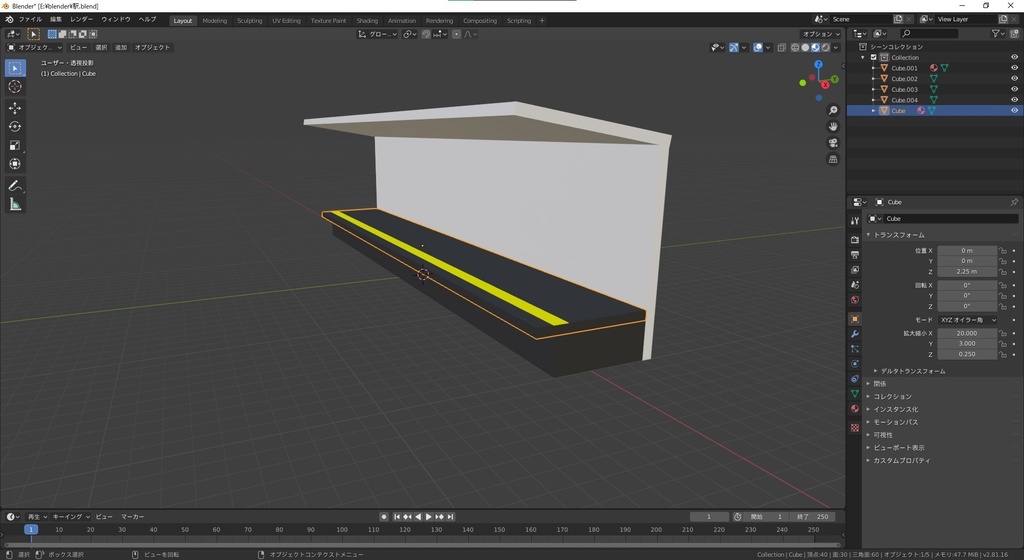Viewport: 1024px width, 560px height.
Task: Collapse the Collection tree in outliner
Action: [x=863, y=57]
